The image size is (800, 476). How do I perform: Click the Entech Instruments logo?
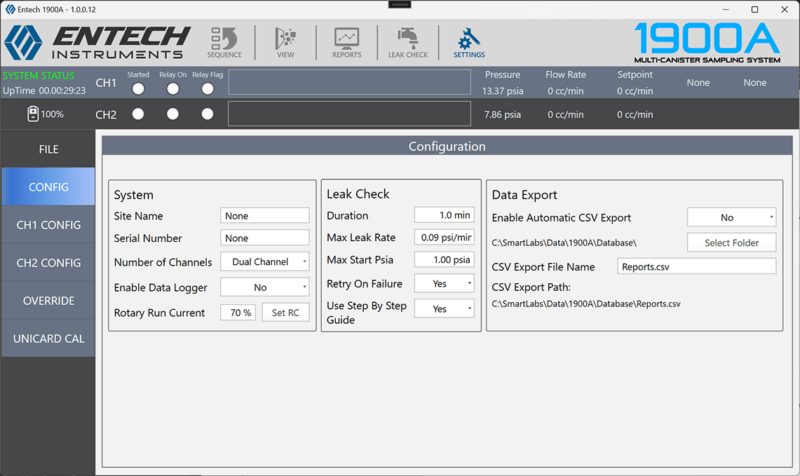(95, 42)
